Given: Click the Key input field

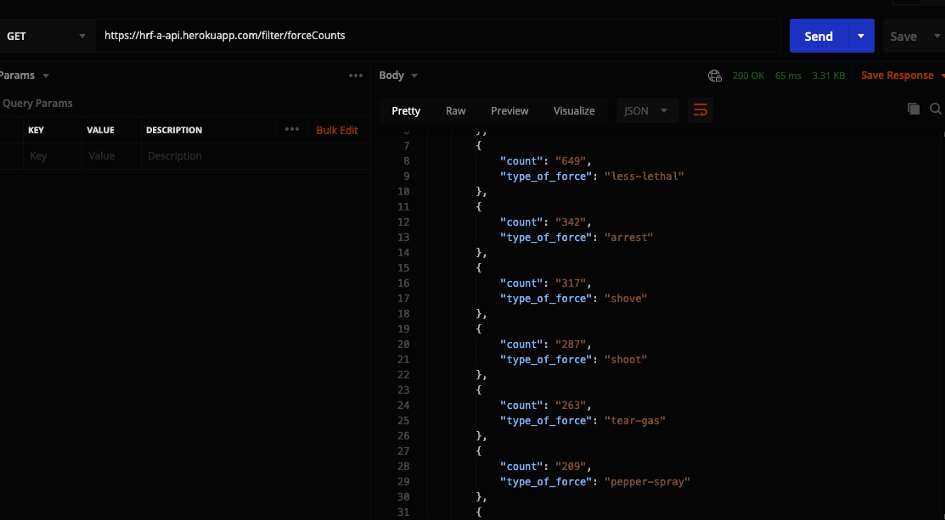Looking at the screenshot, I should [52, 156].
